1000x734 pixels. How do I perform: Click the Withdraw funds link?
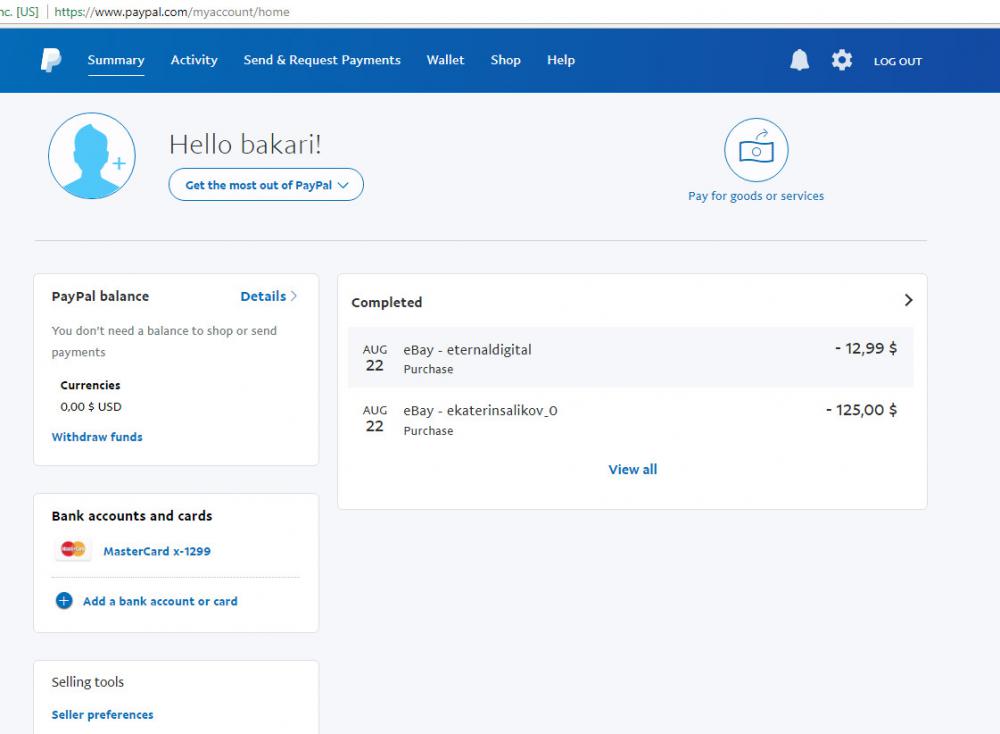pyautogui.click(x=97, y=437)
